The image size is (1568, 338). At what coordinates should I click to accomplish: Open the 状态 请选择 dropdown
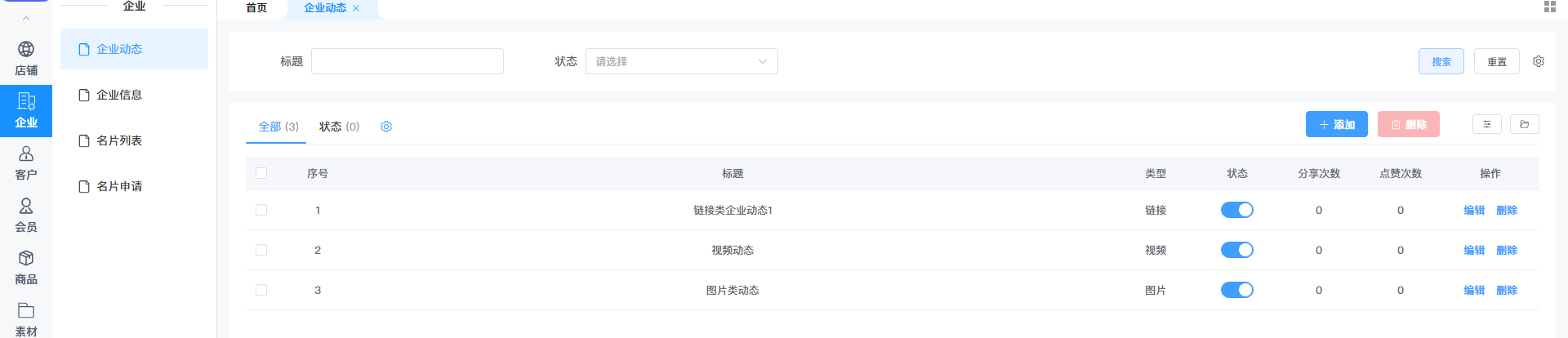[x=682, y=61]
